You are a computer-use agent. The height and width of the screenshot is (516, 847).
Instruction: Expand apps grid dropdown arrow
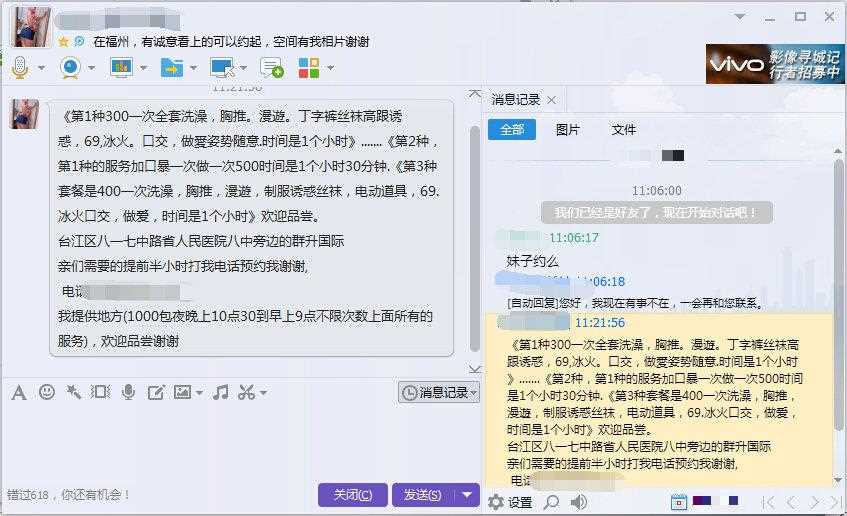(330, 68)
